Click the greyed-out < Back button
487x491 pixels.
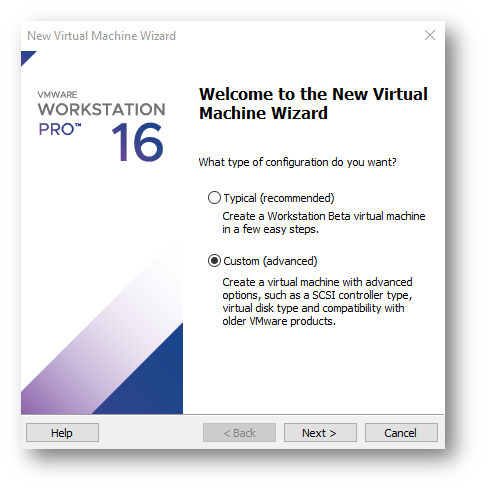[239, 433]
